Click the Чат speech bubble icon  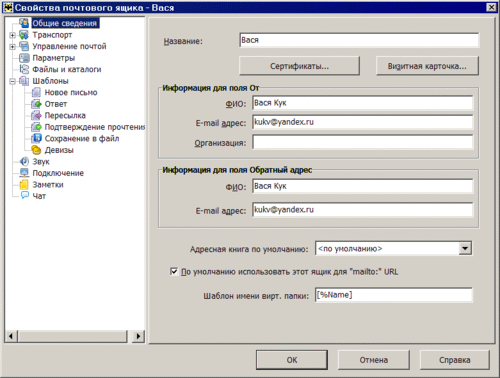[x=25, y=195]
